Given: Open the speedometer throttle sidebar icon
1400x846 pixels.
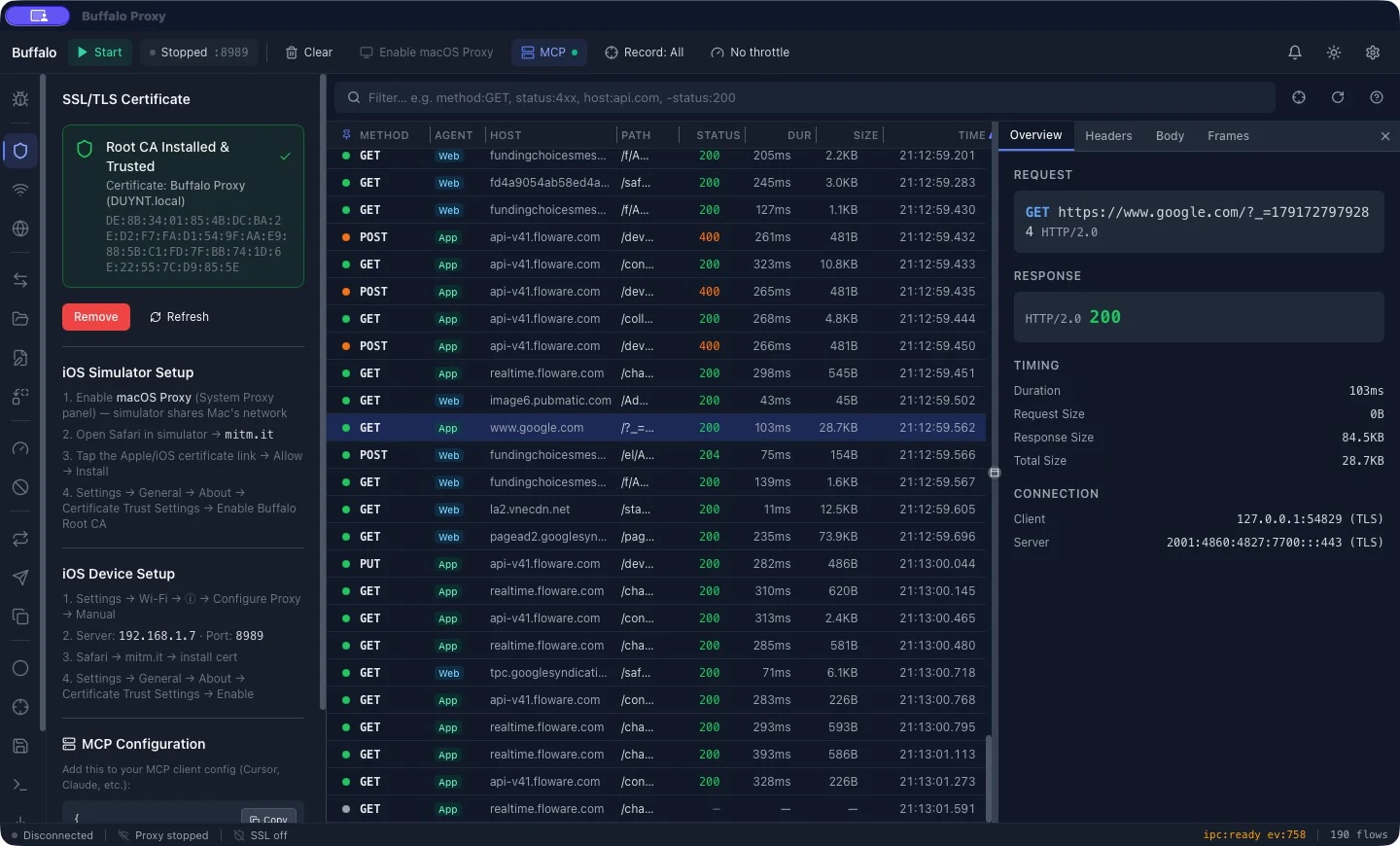Looking at the screenshot, I should click(20, 448).
